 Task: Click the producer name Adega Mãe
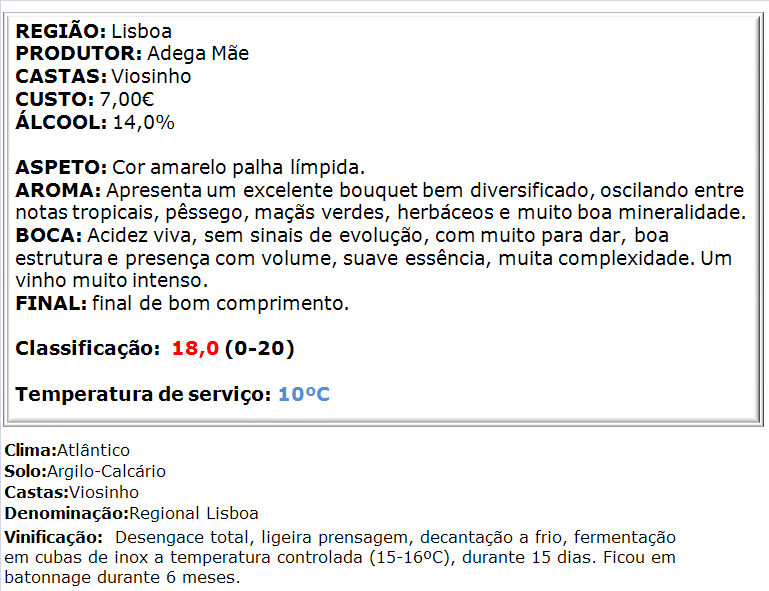coord(198,53)
